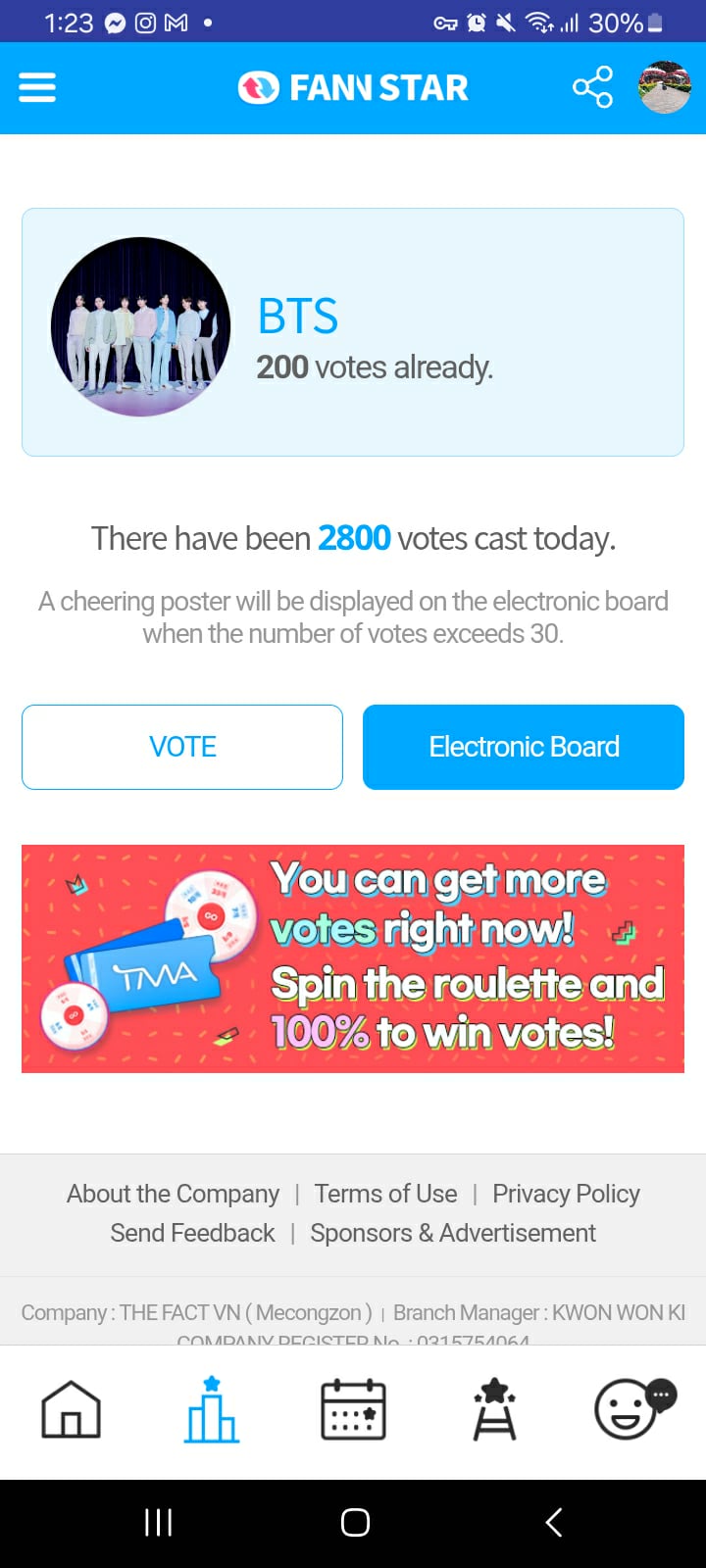
Task: Open Terms of Use link
Action: (x=385, y=1194)
